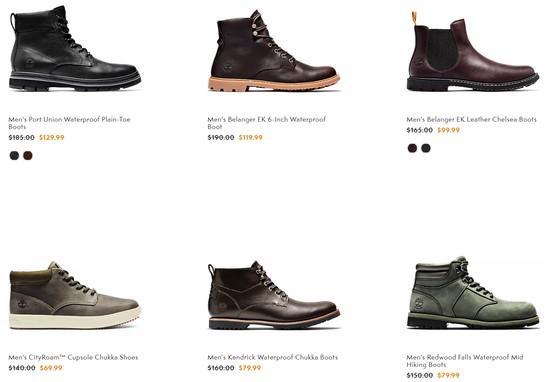Select black color swatch for Port Union boots
550x382 pixels.
point(14,155)
